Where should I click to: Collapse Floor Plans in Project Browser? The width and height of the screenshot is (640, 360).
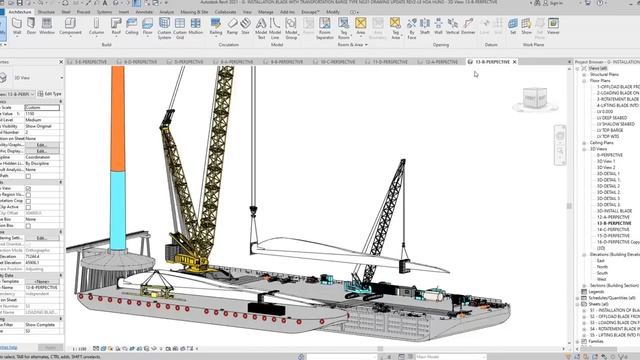click(x=584, y=81)
